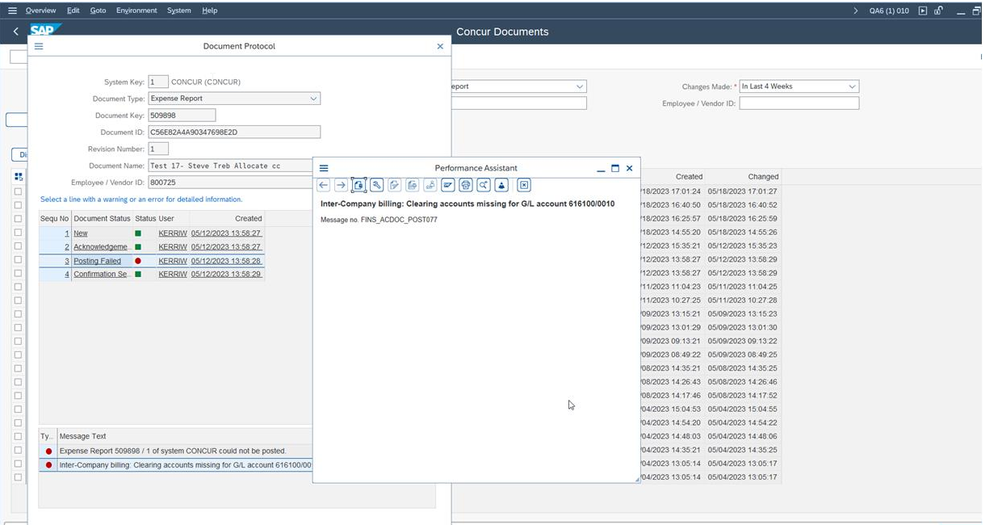Check row changed 05/12/2023 15:35:23
The image size is (998, 525).
pos(18,246)
